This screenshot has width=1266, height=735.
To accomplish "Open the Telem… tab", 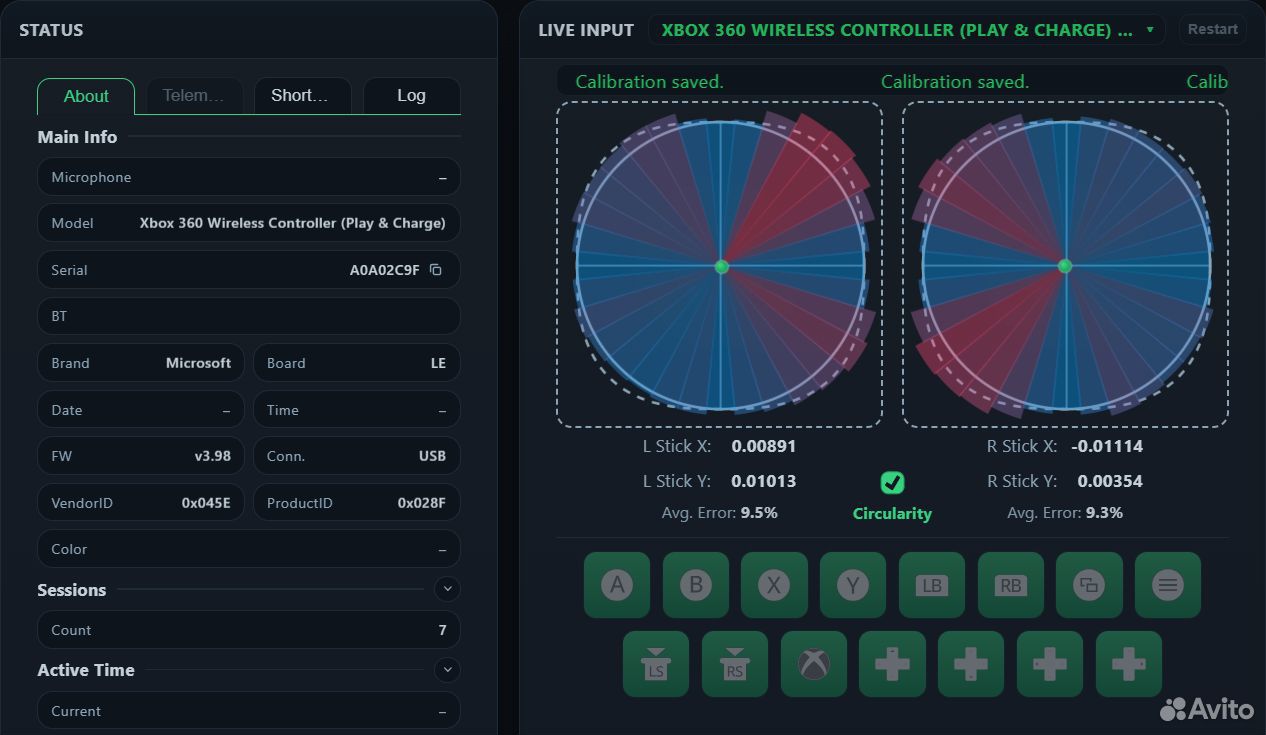I will pos(195,96).
